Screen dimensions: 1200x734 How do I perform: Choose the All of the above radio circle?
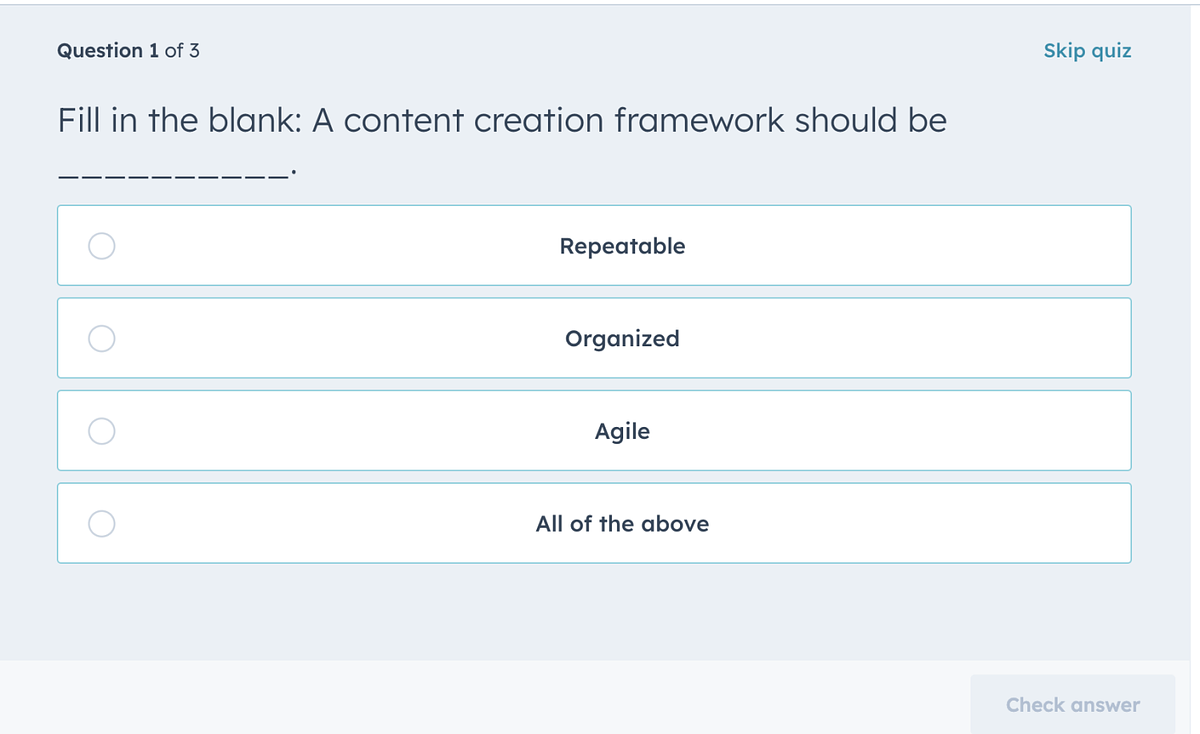(x=101, y=524)
